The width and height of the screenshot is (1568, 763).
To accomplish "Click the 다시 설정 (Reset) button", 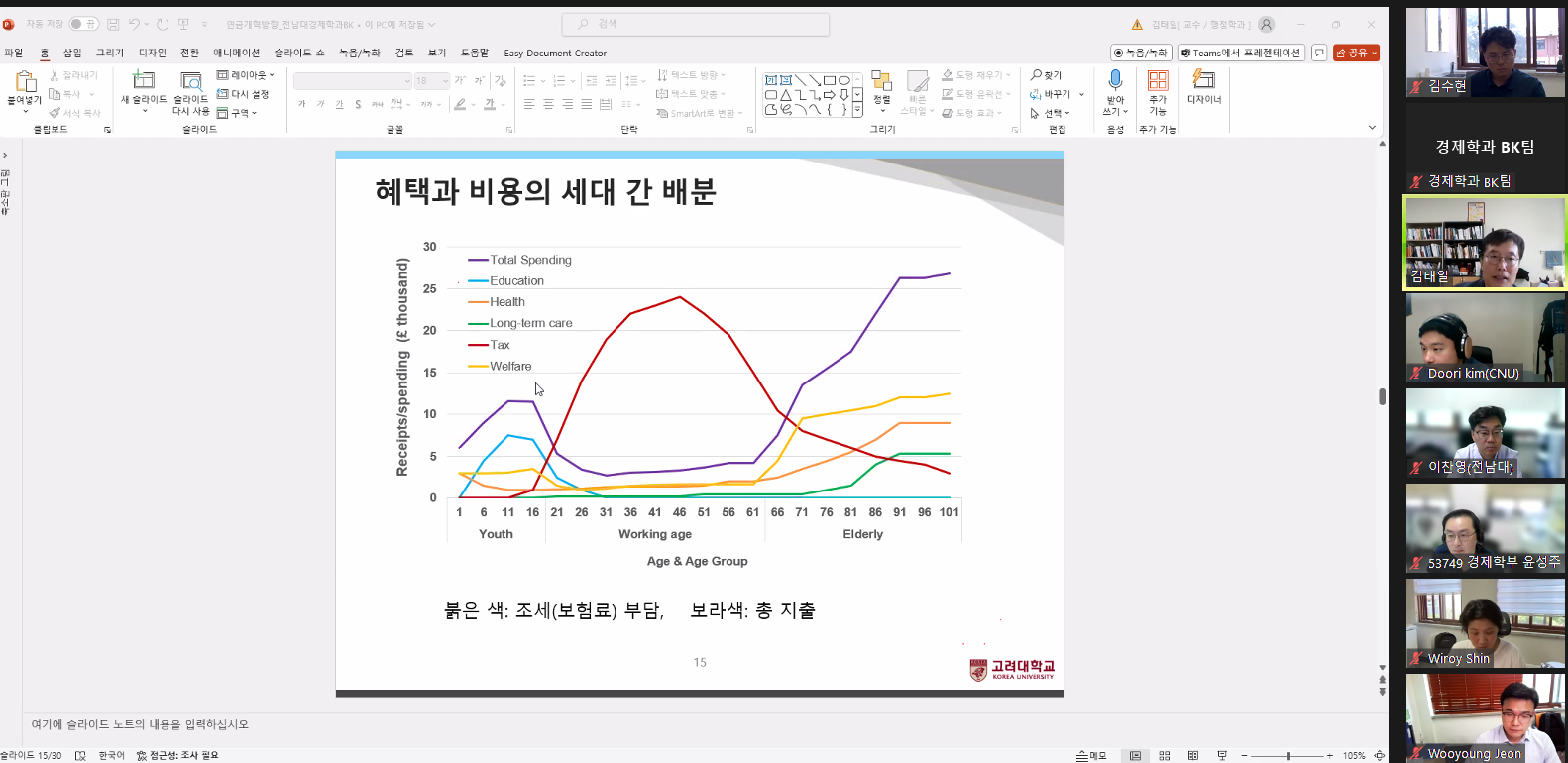I will (243, 94).
